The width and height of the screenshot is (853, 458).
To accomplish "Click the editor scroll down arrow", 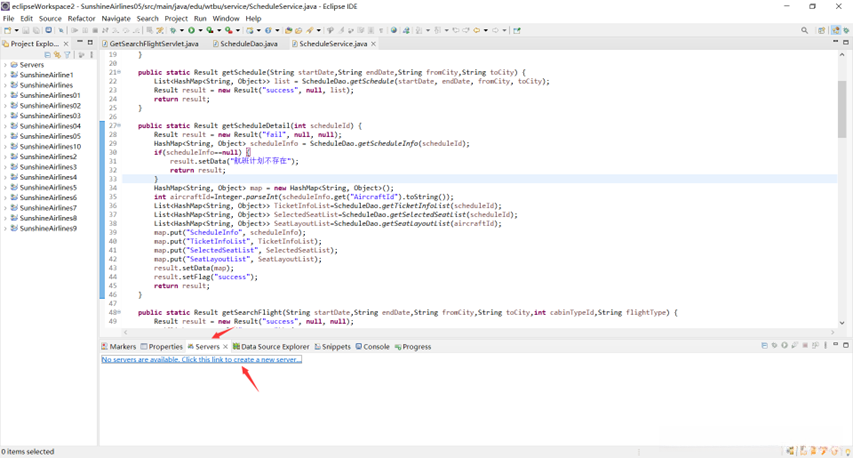I will pos(842,323).
